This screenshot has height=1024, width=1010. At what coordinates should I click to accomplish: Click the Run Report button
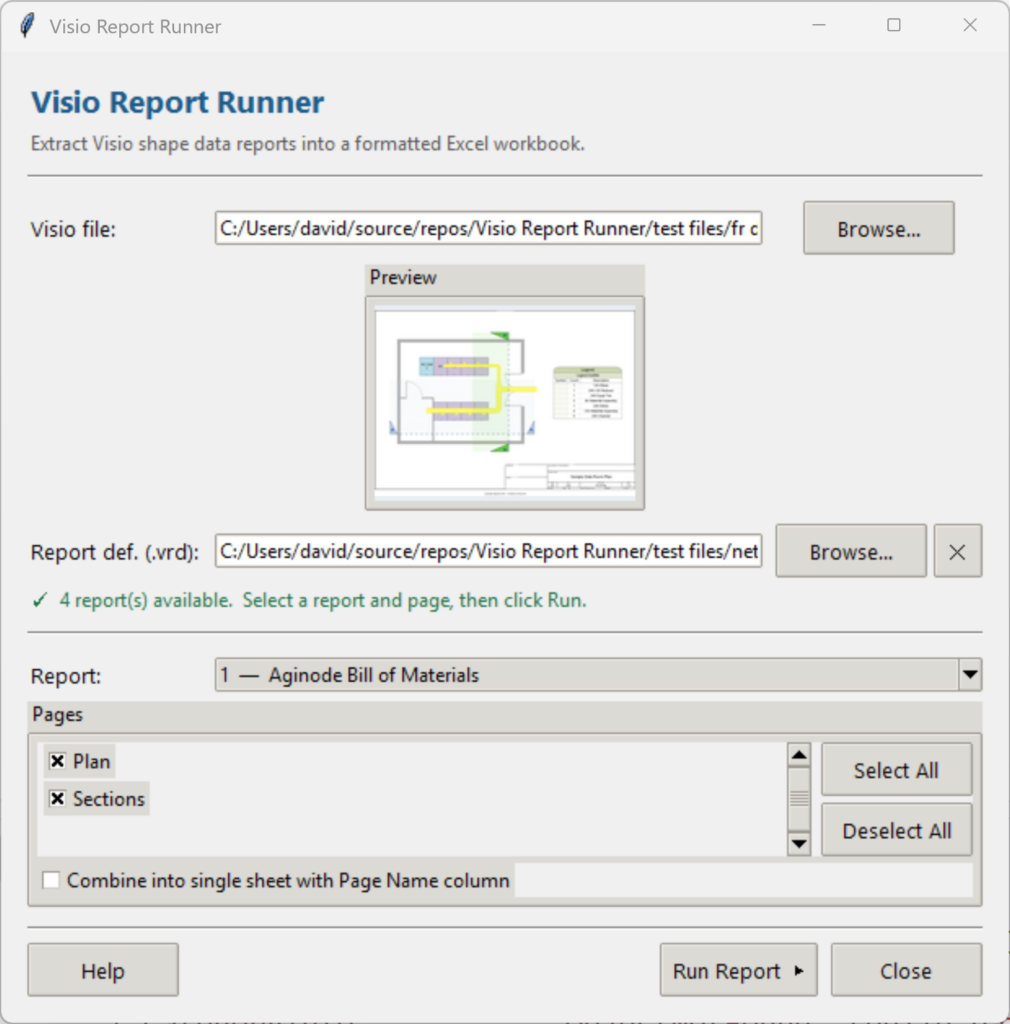(738, 970)
